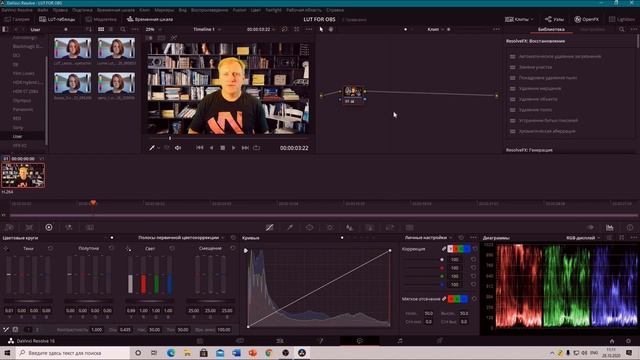
Task: Select the User LUT folder
Action: click(x=17, y=136)
